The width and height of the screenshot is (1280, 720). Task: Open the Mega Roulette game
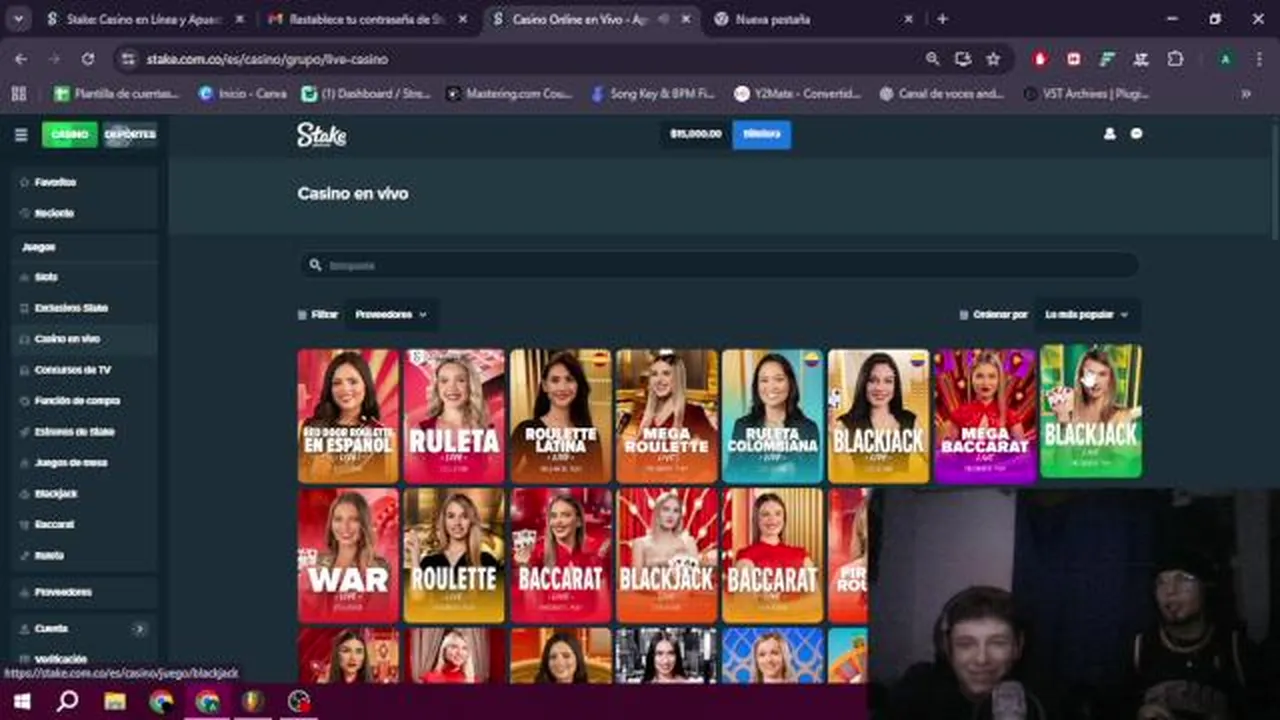(x=667, y=416)
